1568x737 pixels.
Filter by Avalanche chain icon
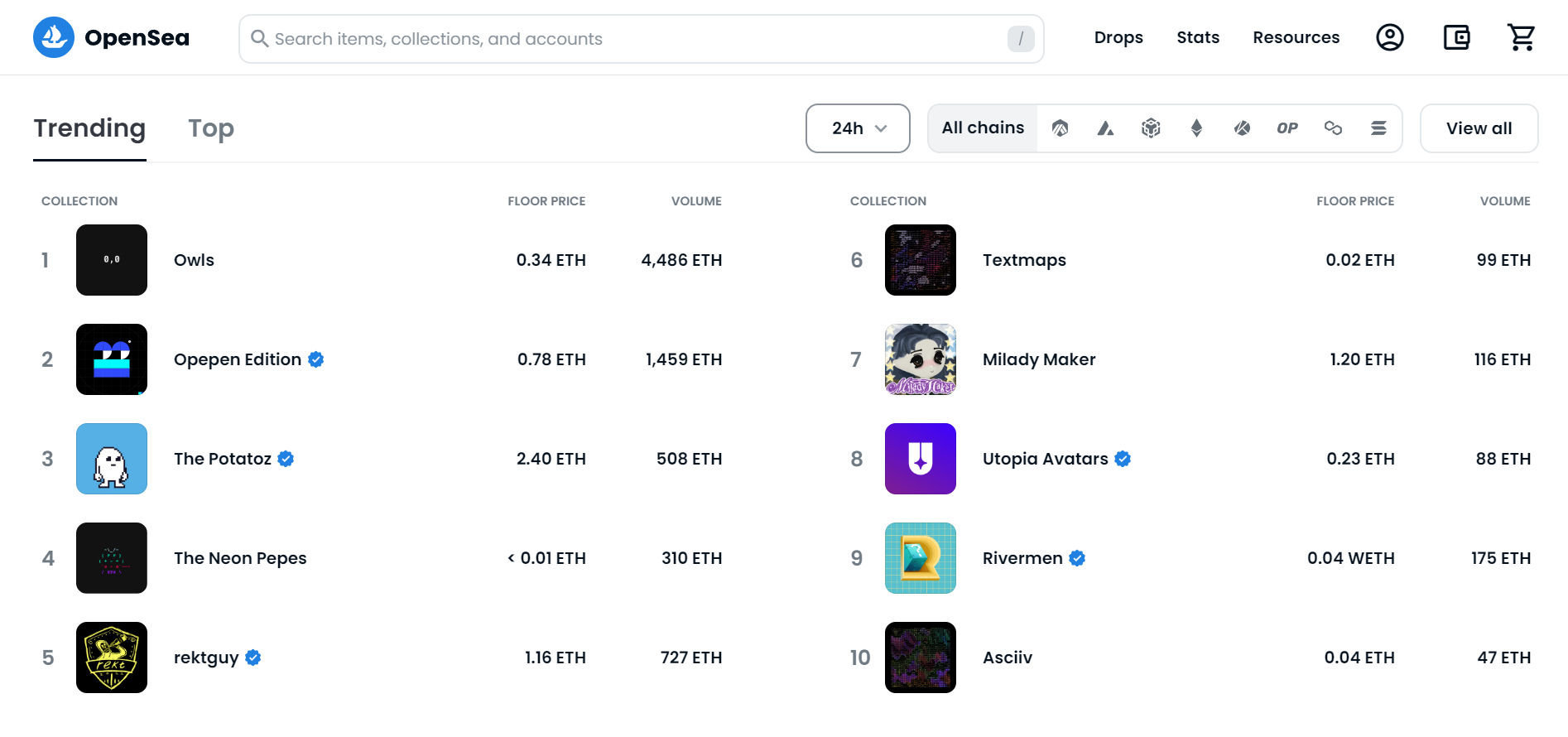1105,128
